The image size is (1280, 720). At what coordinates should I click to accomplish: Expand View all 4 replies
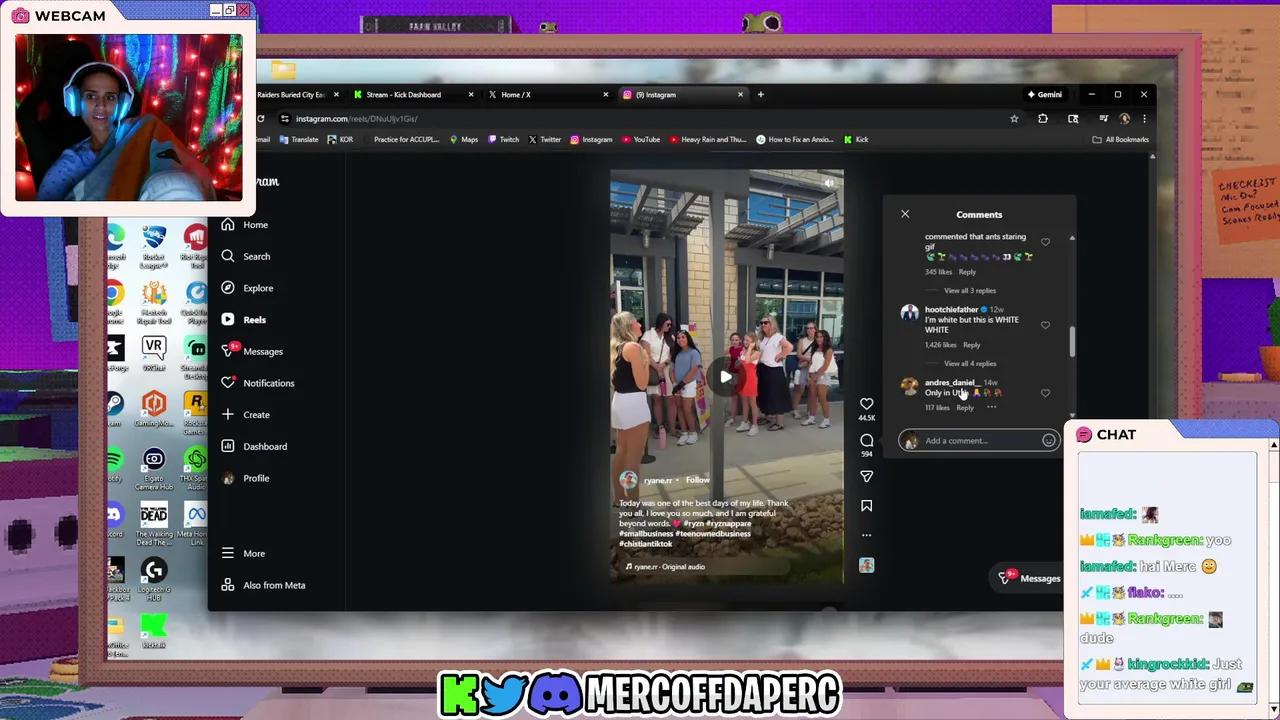969,364
